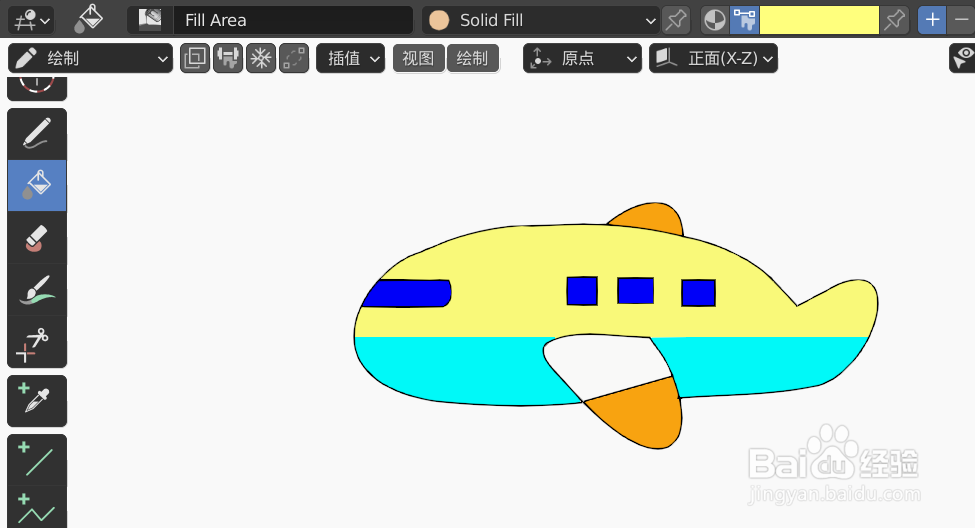
Task: Switch to vertex color attribute mode
Action: (x=744, y=20)
